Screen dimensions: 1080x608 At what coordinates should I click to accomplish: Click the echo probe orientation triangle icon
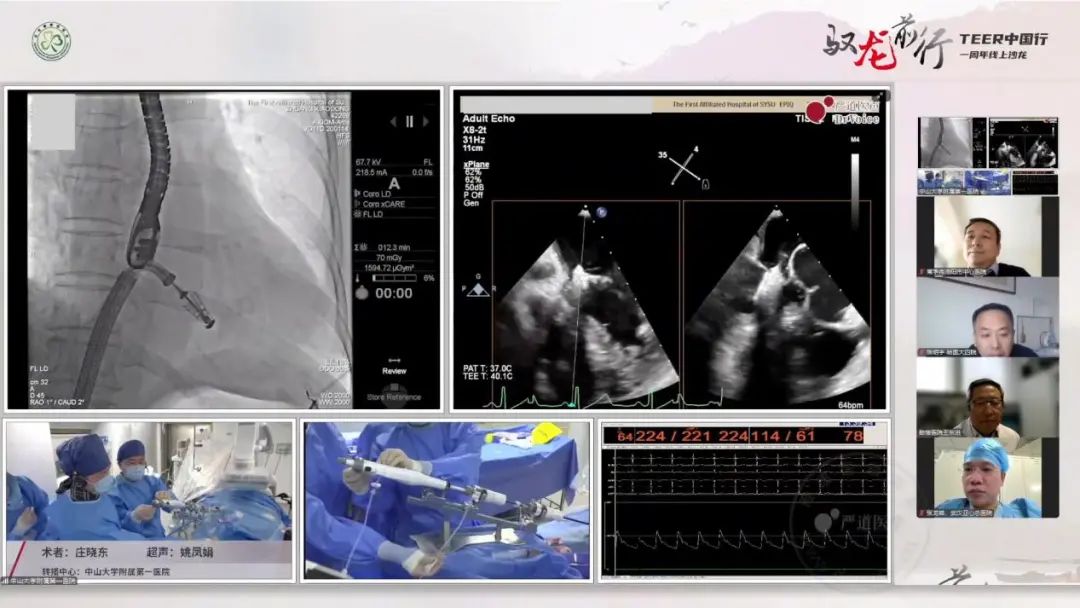click(x=478, y=290)
